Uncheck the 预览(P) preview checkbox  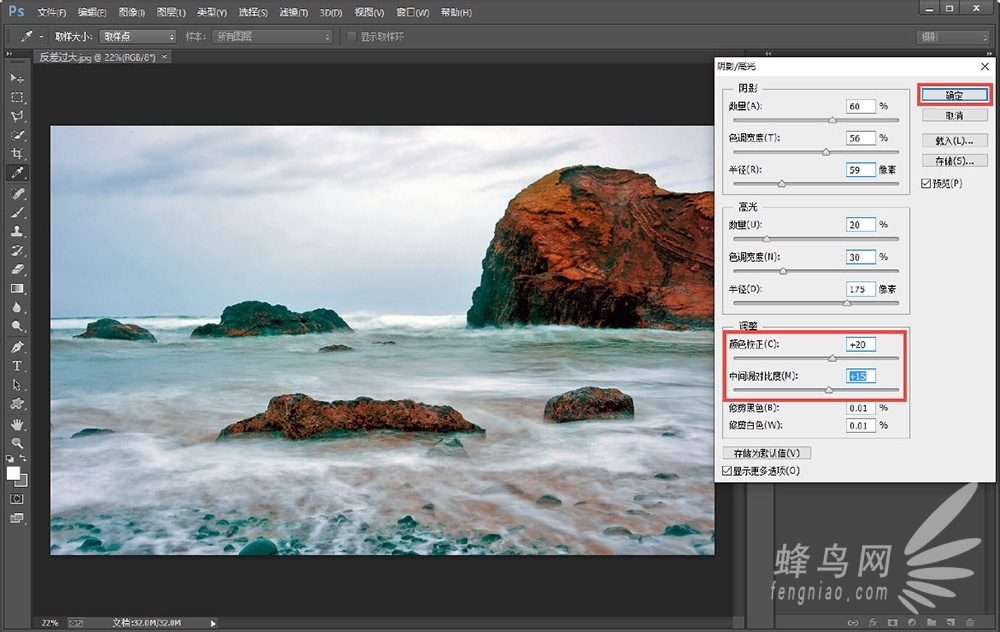926,183
